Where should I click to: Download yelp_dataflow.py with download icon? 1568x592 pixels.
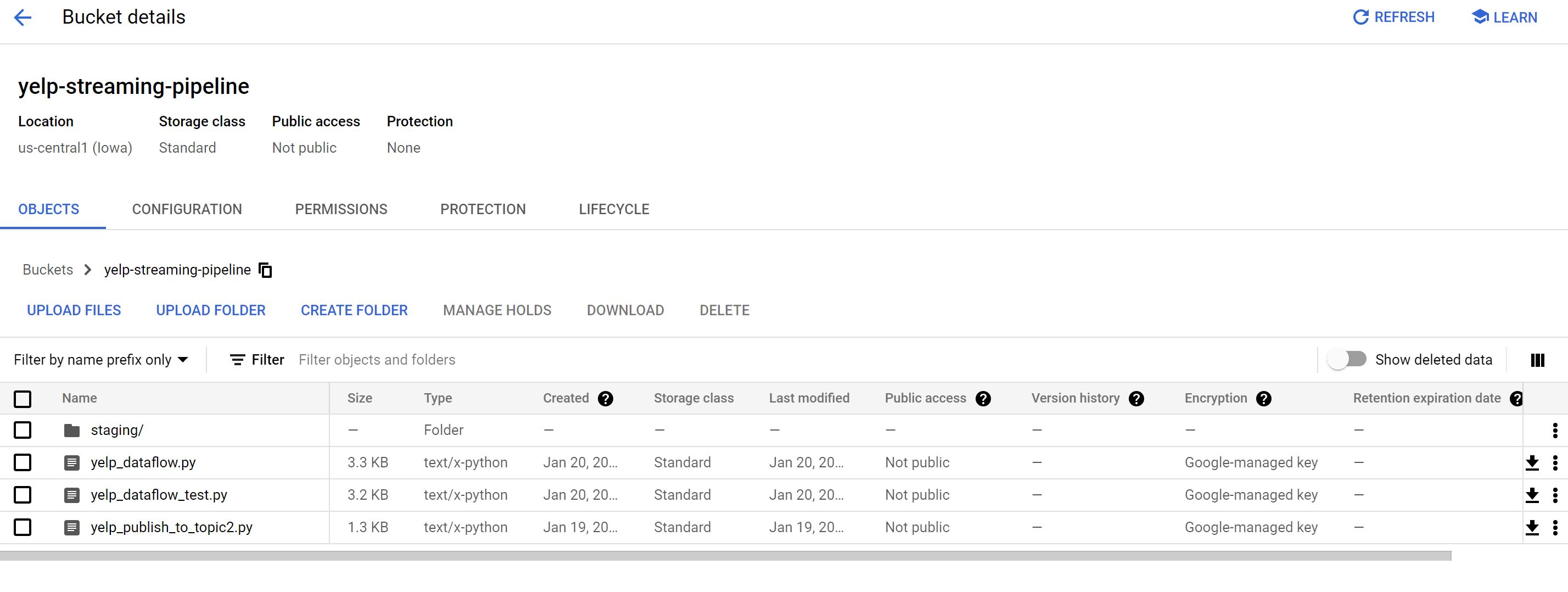(1532, 463)
